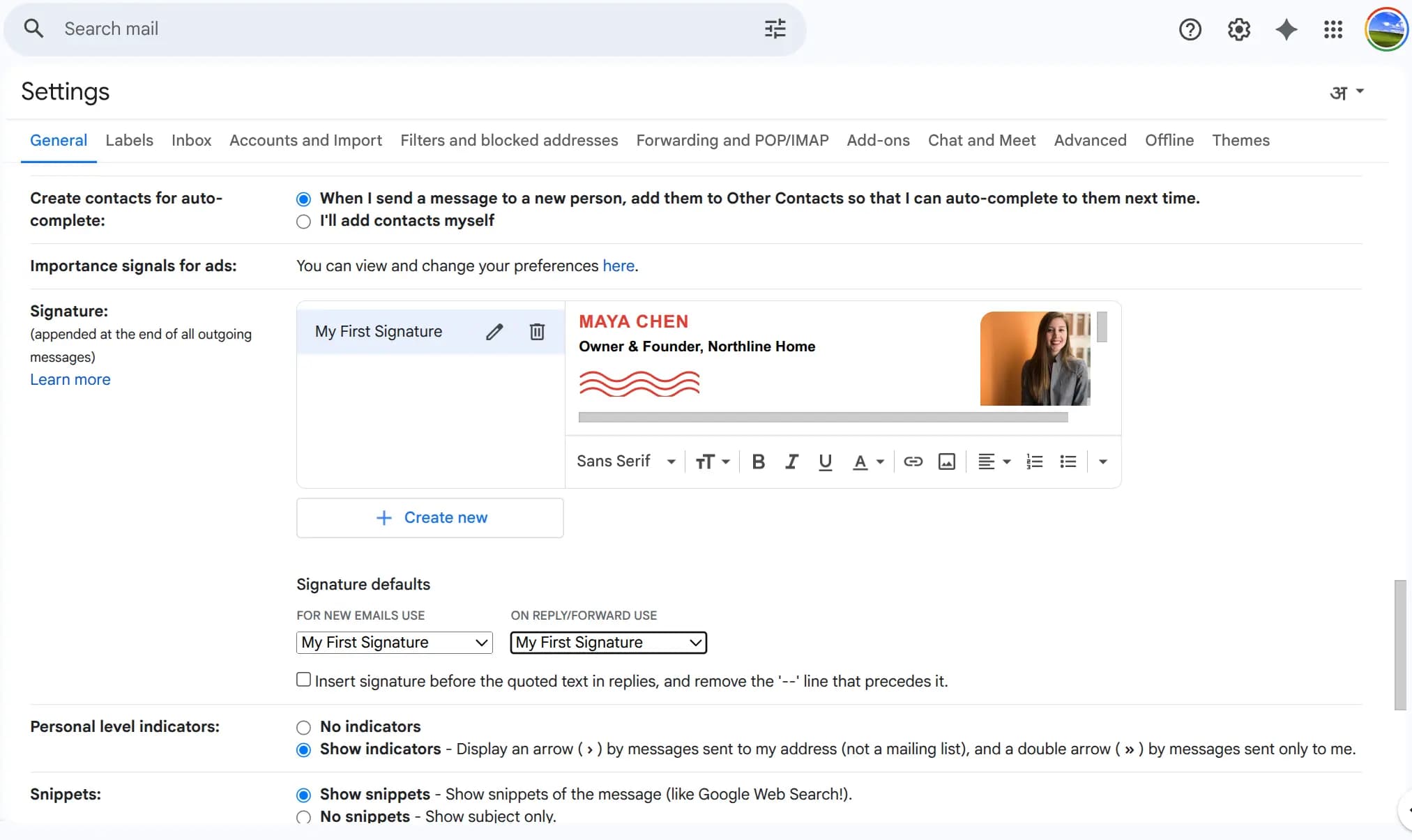1412x840 pixels.
Task: Click 'Owner & Founder, Northline Home' text
Action: pyautogui.click(x=697, y=346)
